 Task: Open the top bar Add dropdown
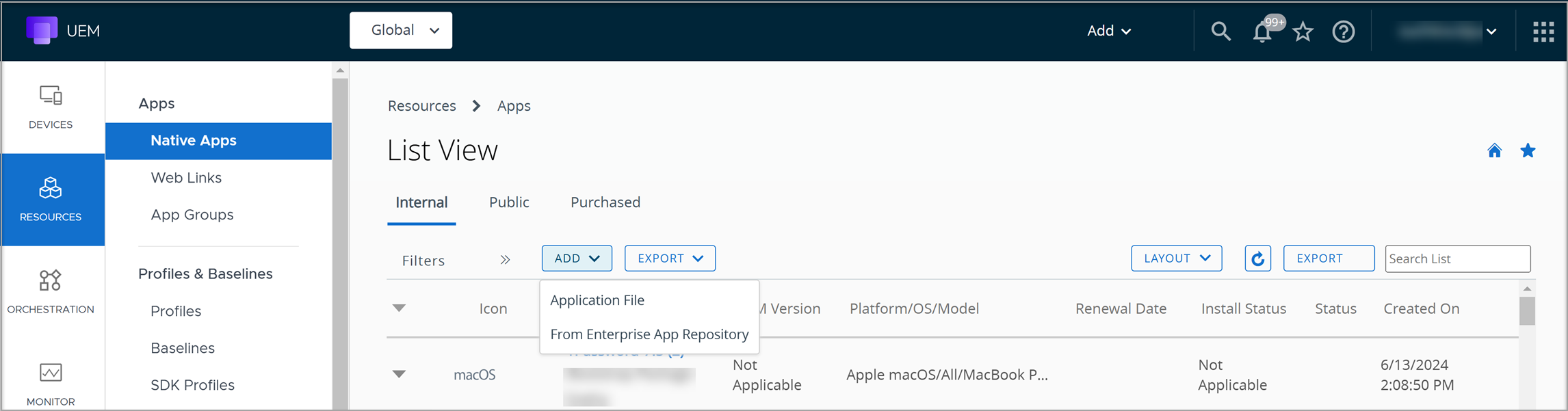pyautogui.click(x=1109, y=31)
